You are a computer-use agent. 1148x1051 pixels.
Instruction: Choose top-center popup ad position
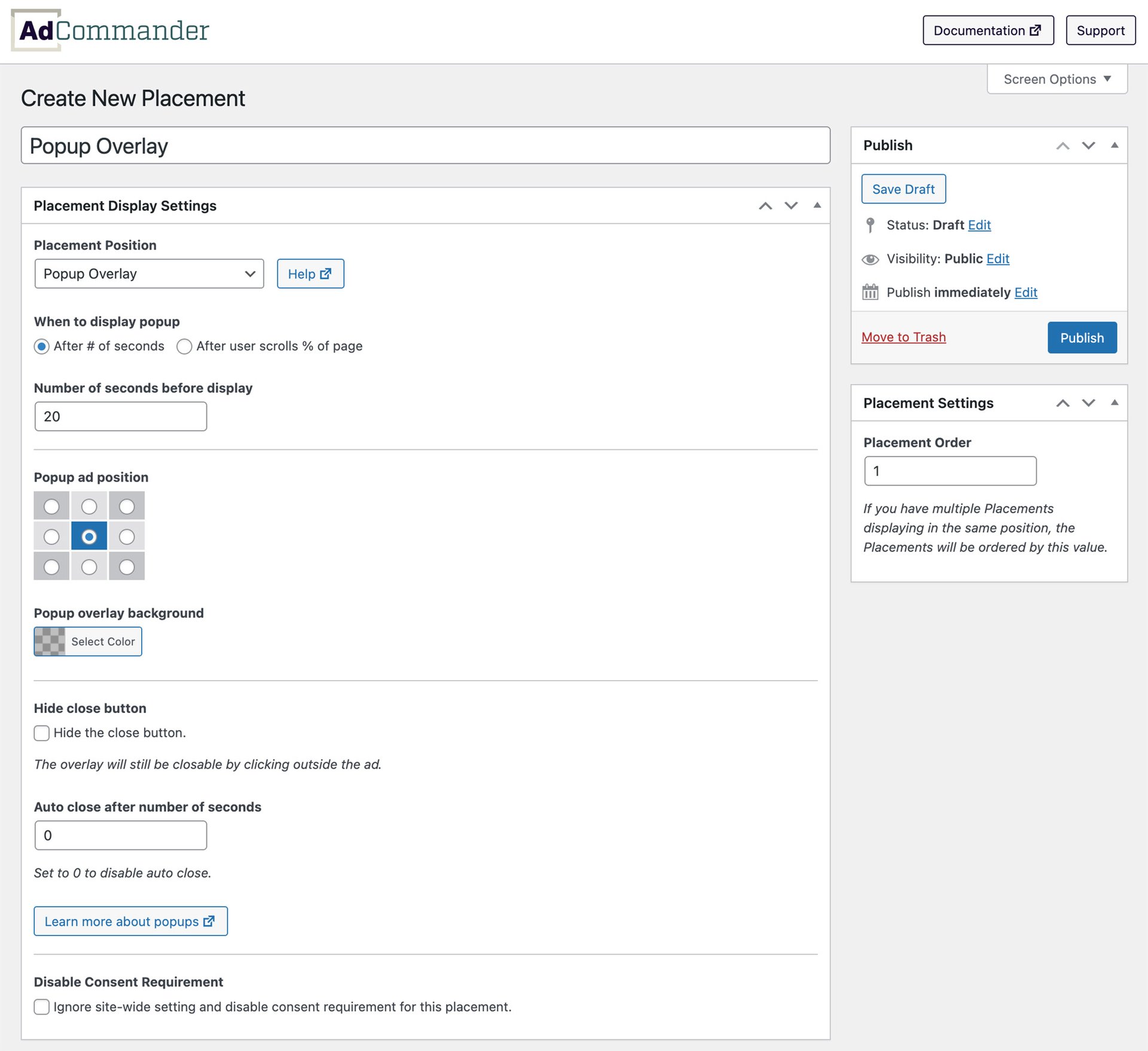tap(89, 506)
